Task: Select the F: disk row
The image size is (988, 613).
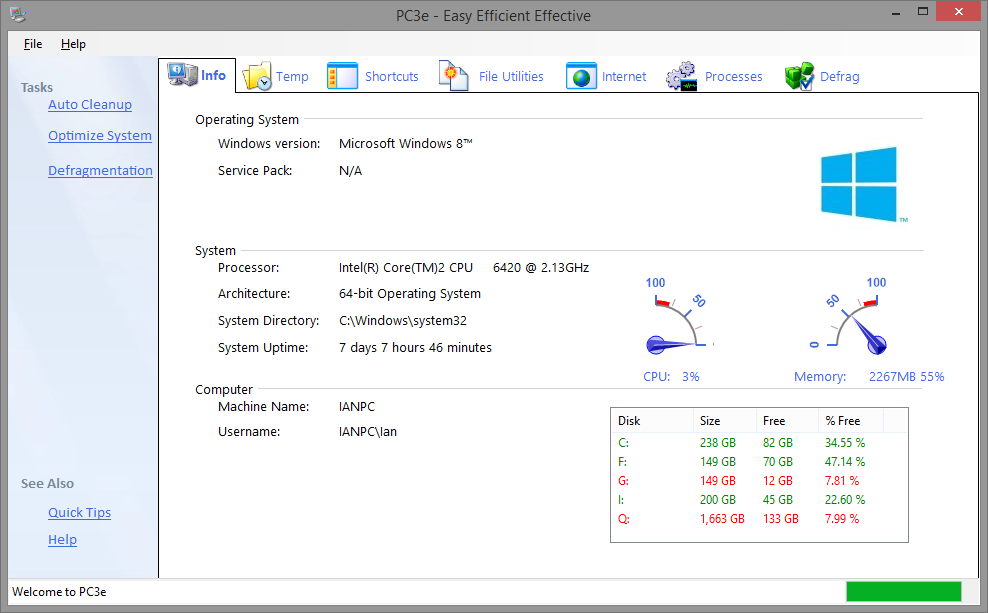Action: (759, 462)
